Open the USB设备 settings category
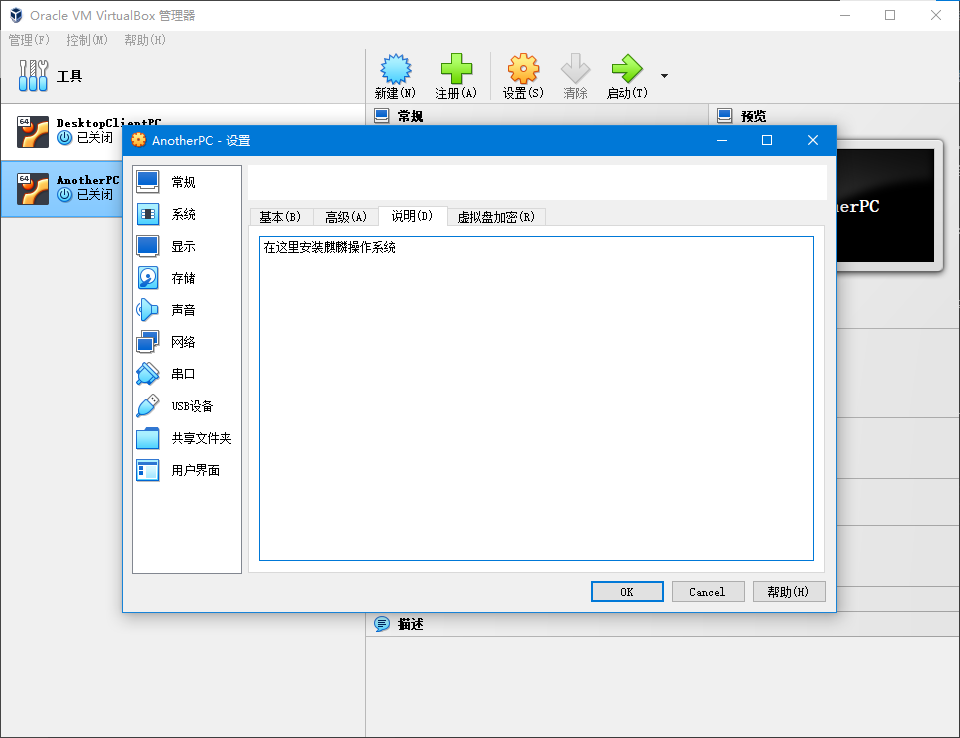Image resolution: width=960 pixels, height=738 pixels. pyautogui.click(x=187, y=405)
